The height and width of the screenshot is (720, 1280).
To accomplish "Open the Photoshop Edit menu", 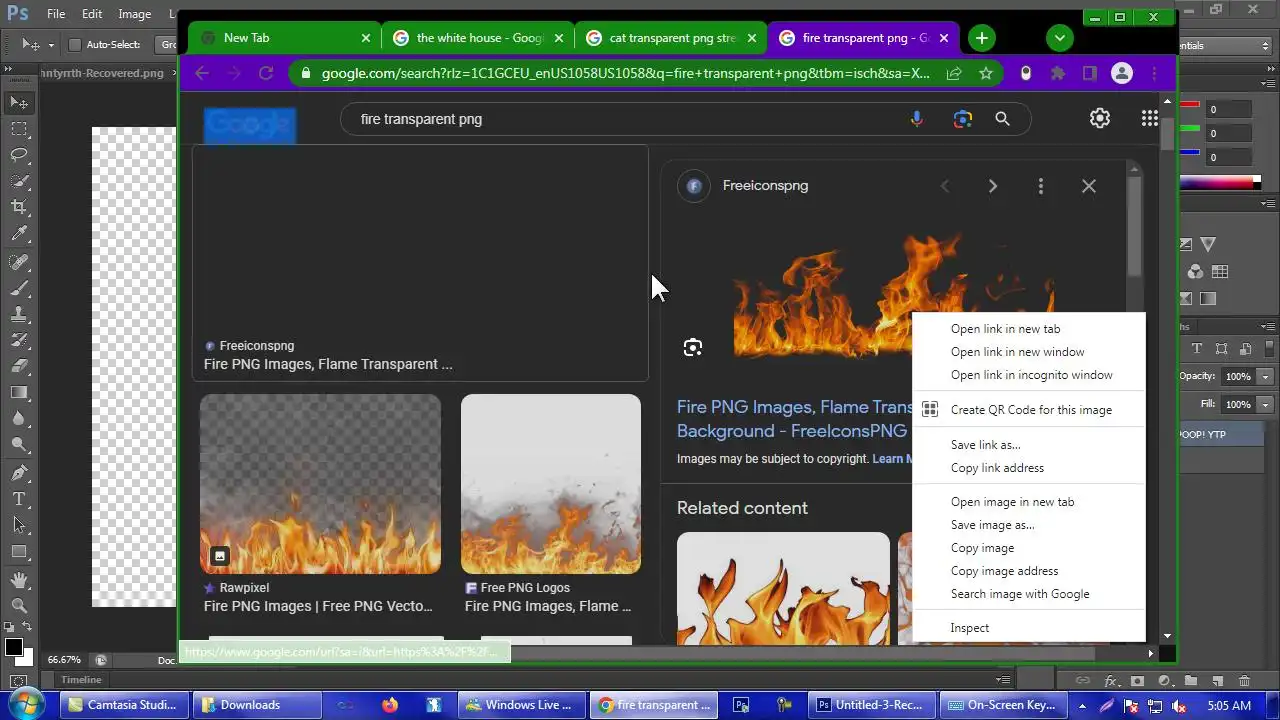I will (92, 14).
